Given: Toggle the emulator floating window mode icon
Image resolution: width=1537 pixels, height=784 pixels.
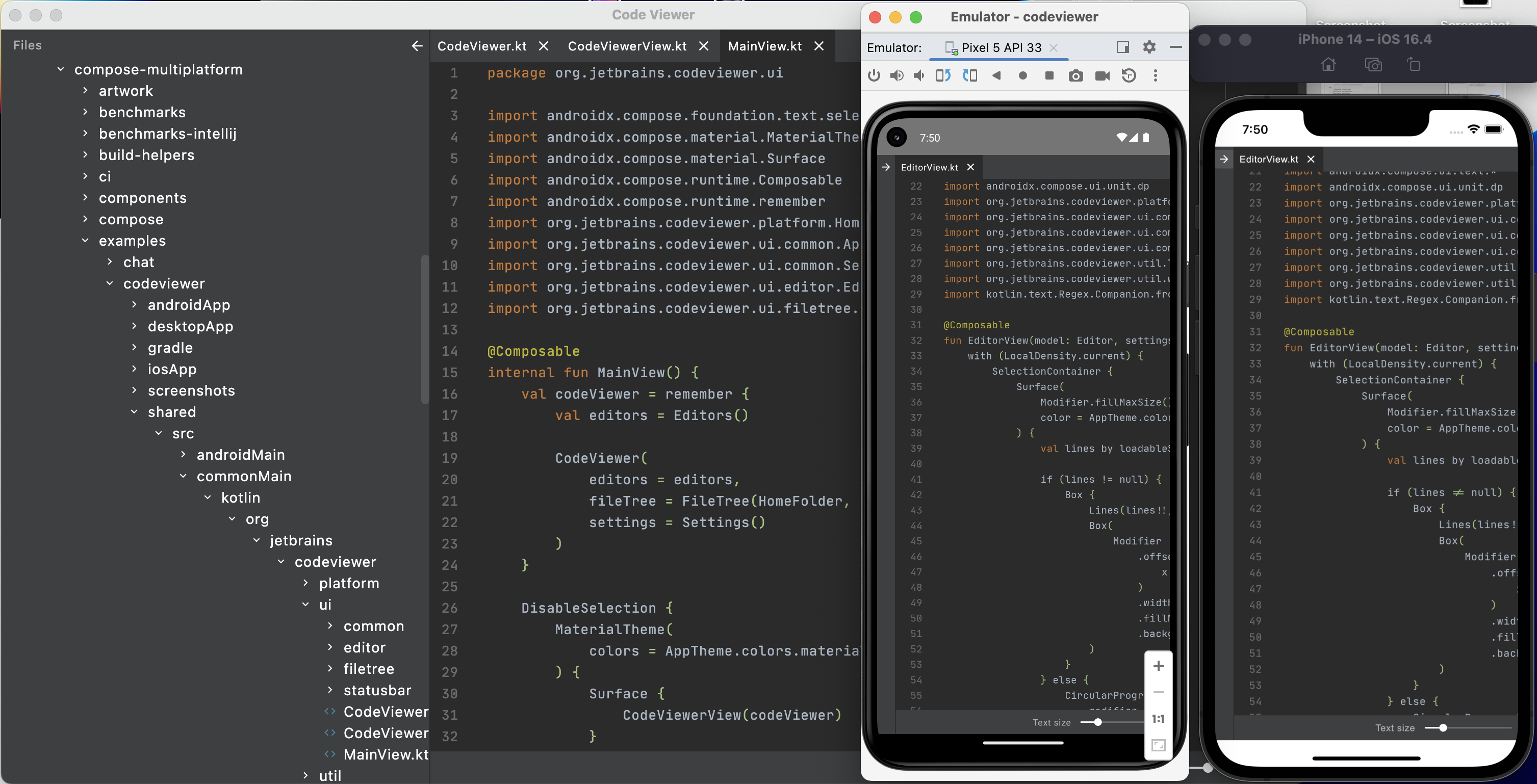Looking at the screenshot, I should click(1122, 47).
